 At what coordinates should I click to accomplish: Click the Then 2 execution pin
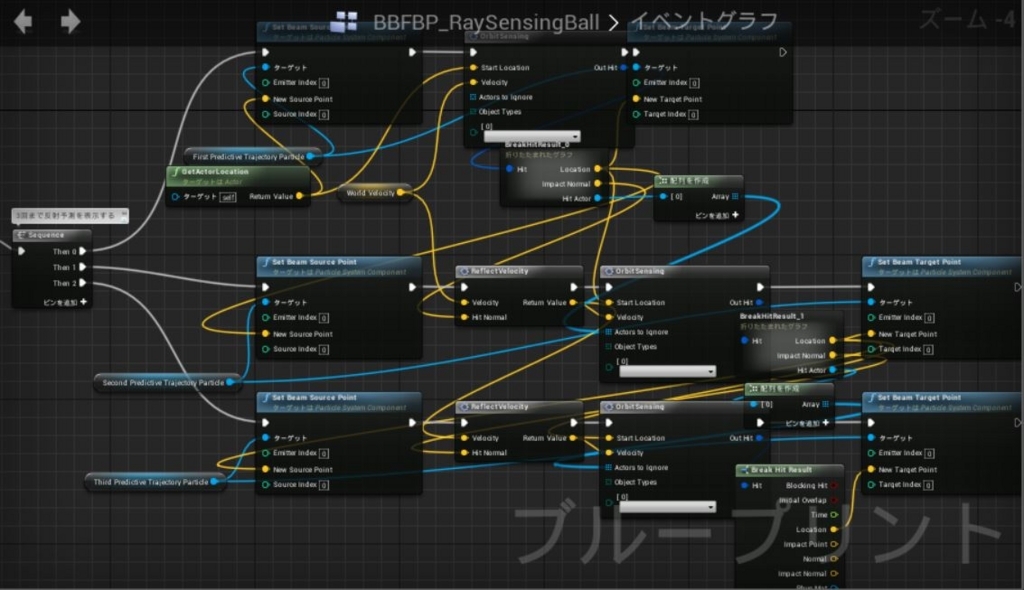(x=83, y=283)
